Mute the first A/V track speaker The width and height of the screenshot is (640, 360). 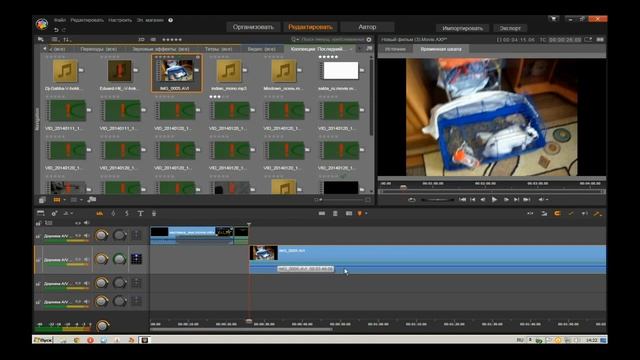(87, 236)
